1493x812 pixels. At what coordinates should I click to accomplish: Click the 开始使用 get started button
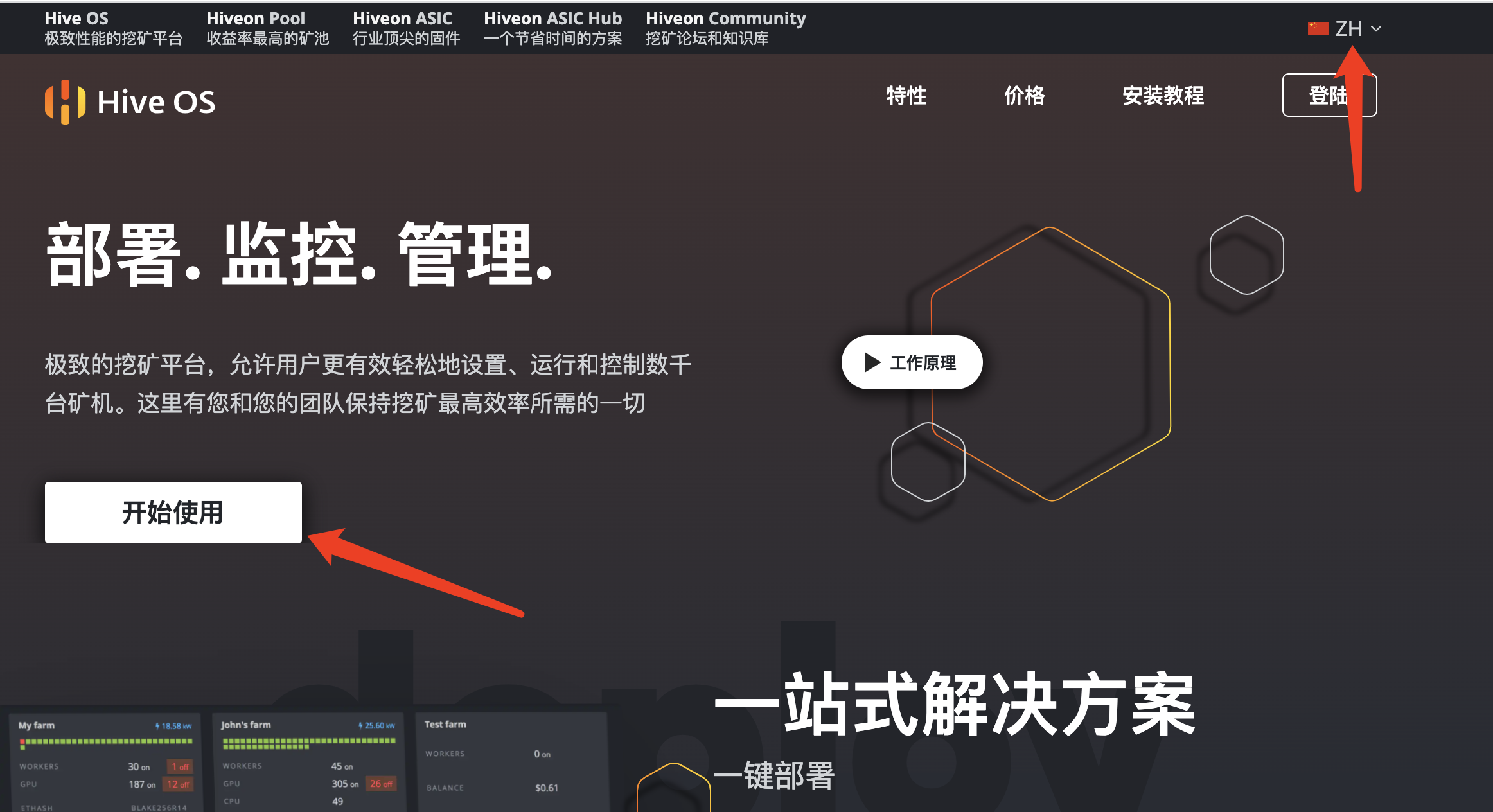[x=173, y=513]
